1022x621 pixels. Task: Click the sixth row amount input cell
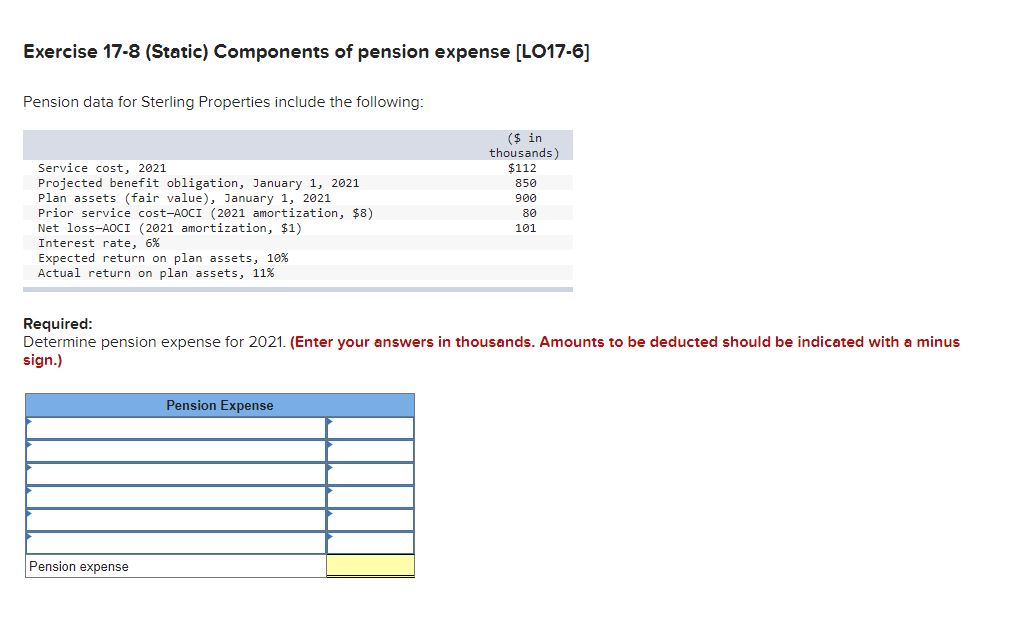pos(370,542)
